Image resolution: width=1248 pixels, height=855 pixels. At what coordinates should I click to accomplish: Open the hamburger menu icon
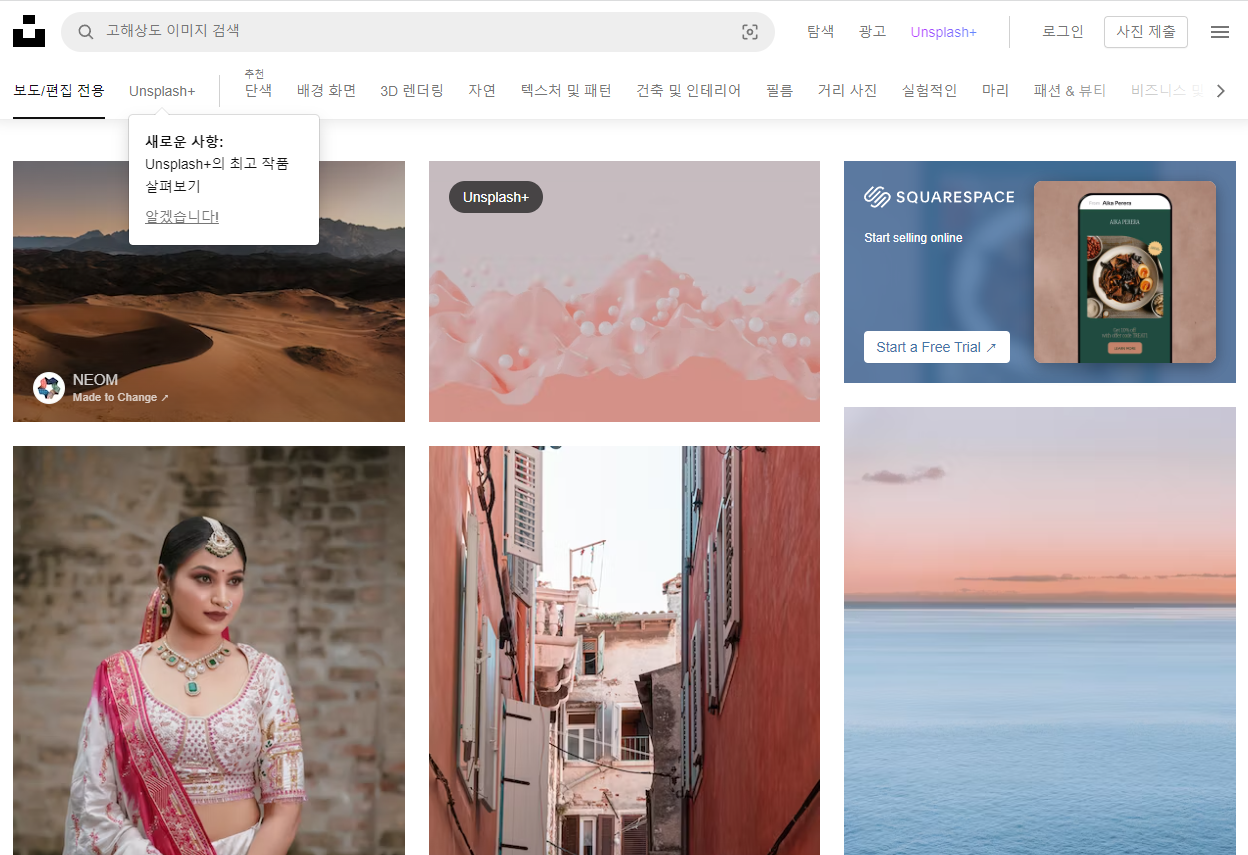(1220, 32)
